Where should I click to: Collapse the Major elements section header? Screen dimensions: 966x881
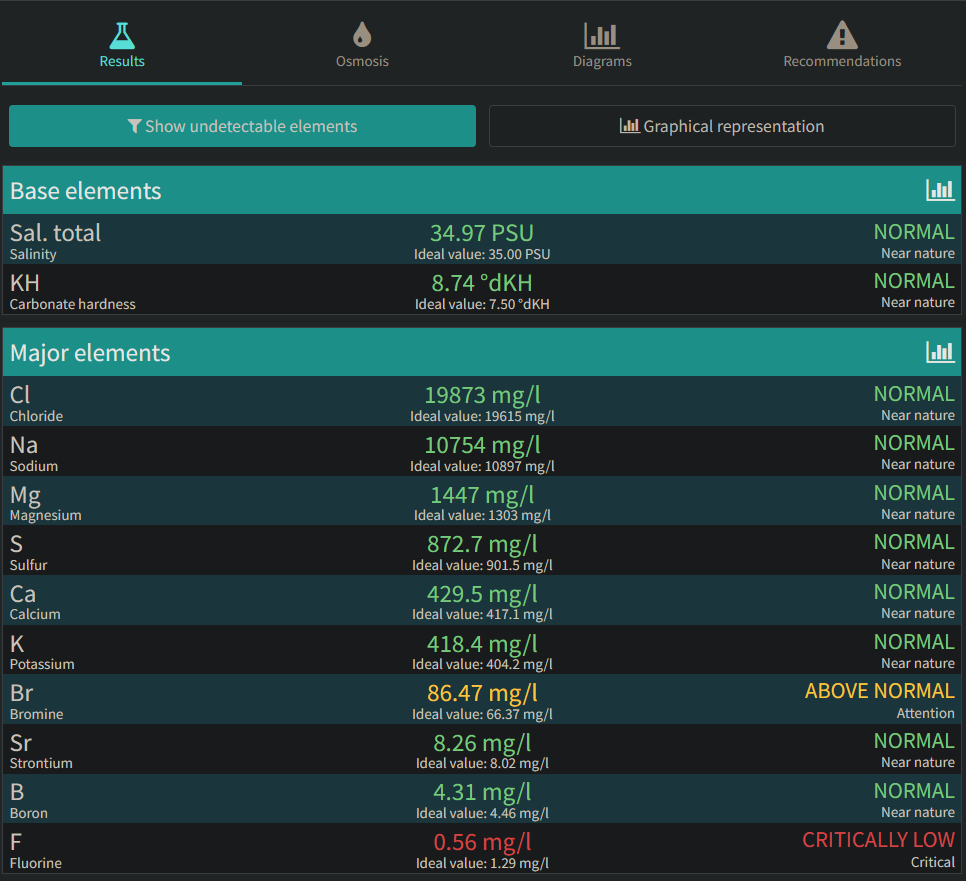pyautogui.click(x=482, y=352)
